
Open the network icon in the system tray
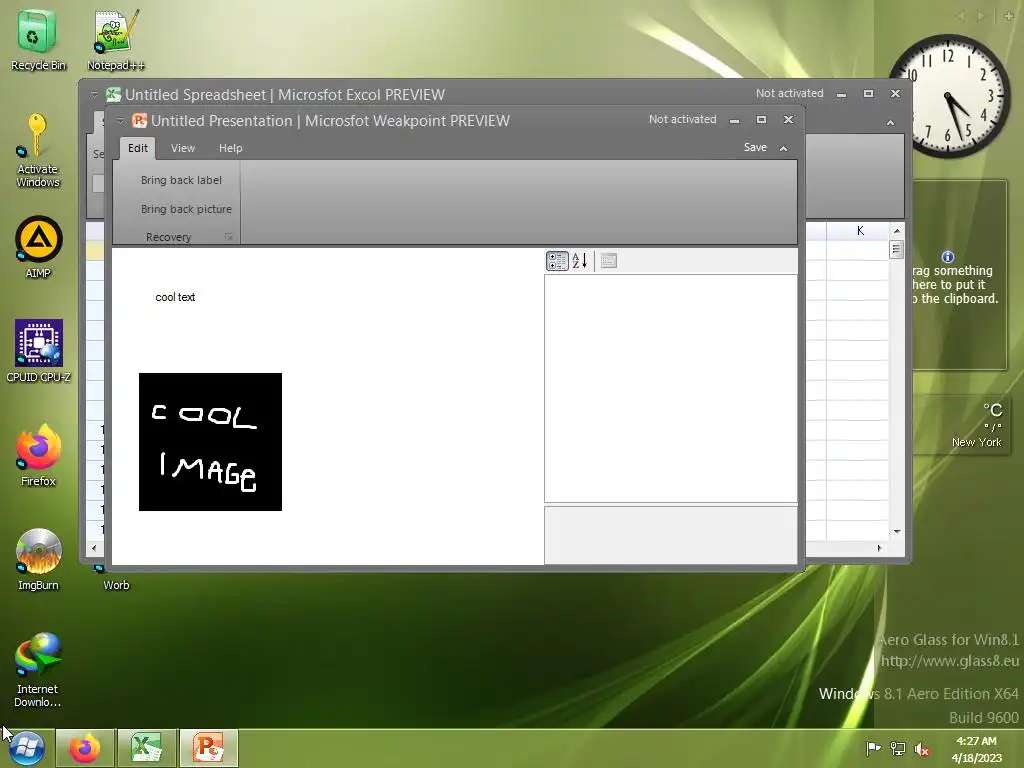pyautogui.click(x=898, y=749)
